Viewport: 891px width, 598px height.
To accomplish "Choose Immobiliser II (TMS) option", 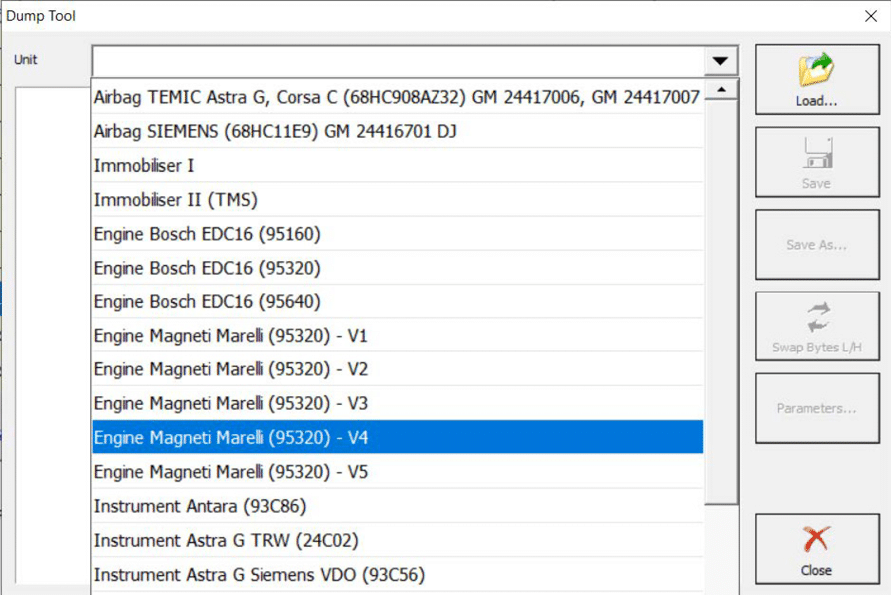I will coord(175,200).
